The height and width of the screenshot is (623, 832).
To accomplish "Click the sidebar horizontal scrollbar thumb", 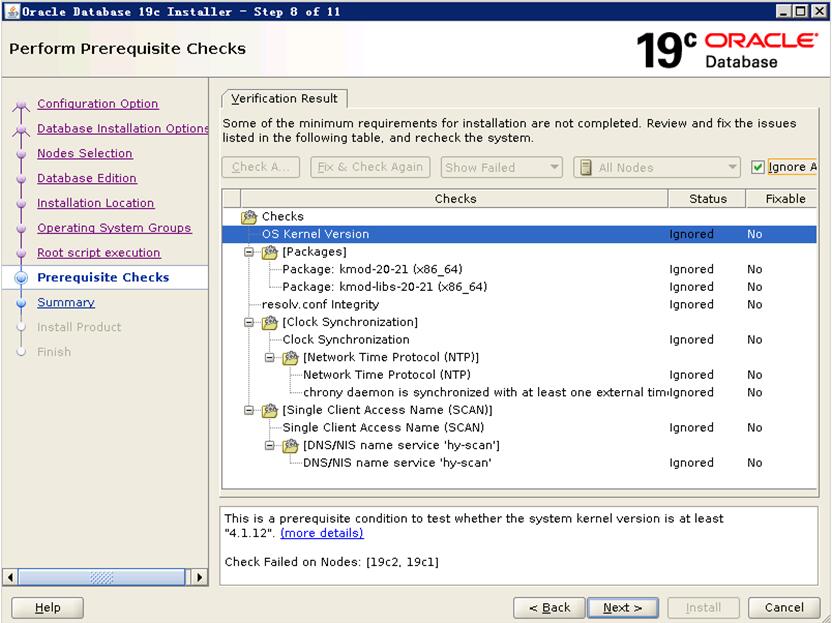I will tap(101, 577).
